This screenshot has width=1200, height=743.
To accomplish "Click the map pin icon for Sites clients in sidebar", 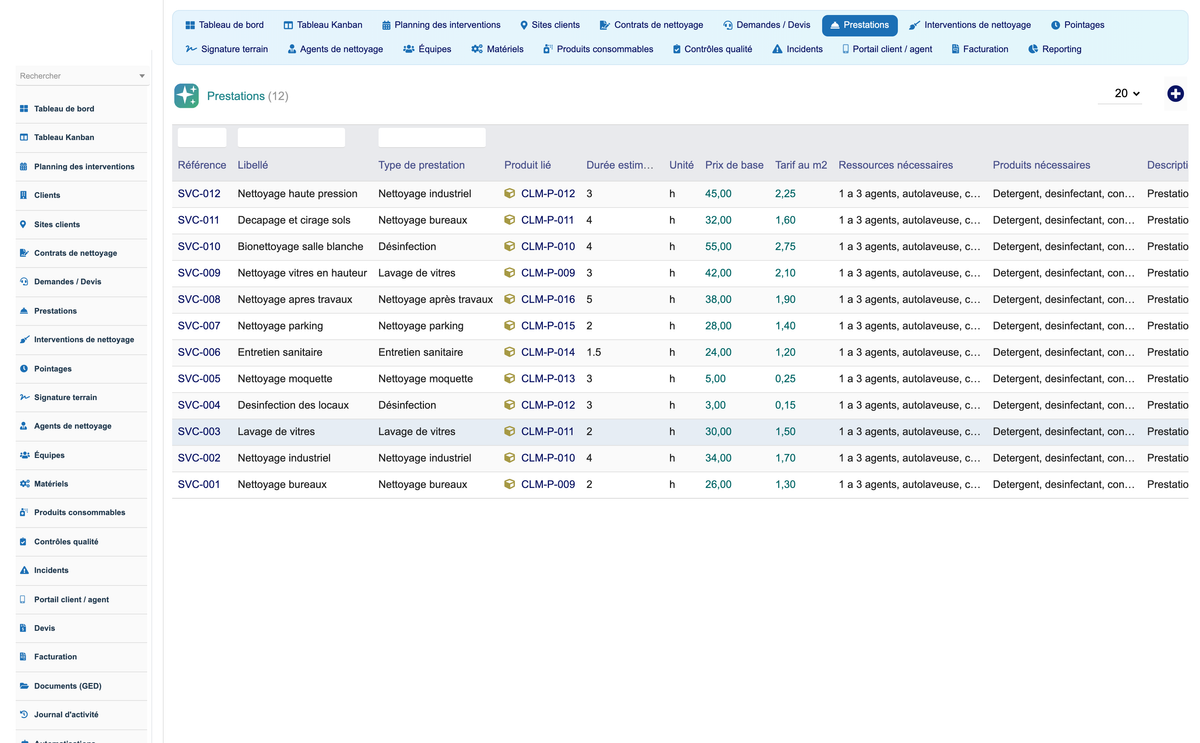I will click(24, 225).
